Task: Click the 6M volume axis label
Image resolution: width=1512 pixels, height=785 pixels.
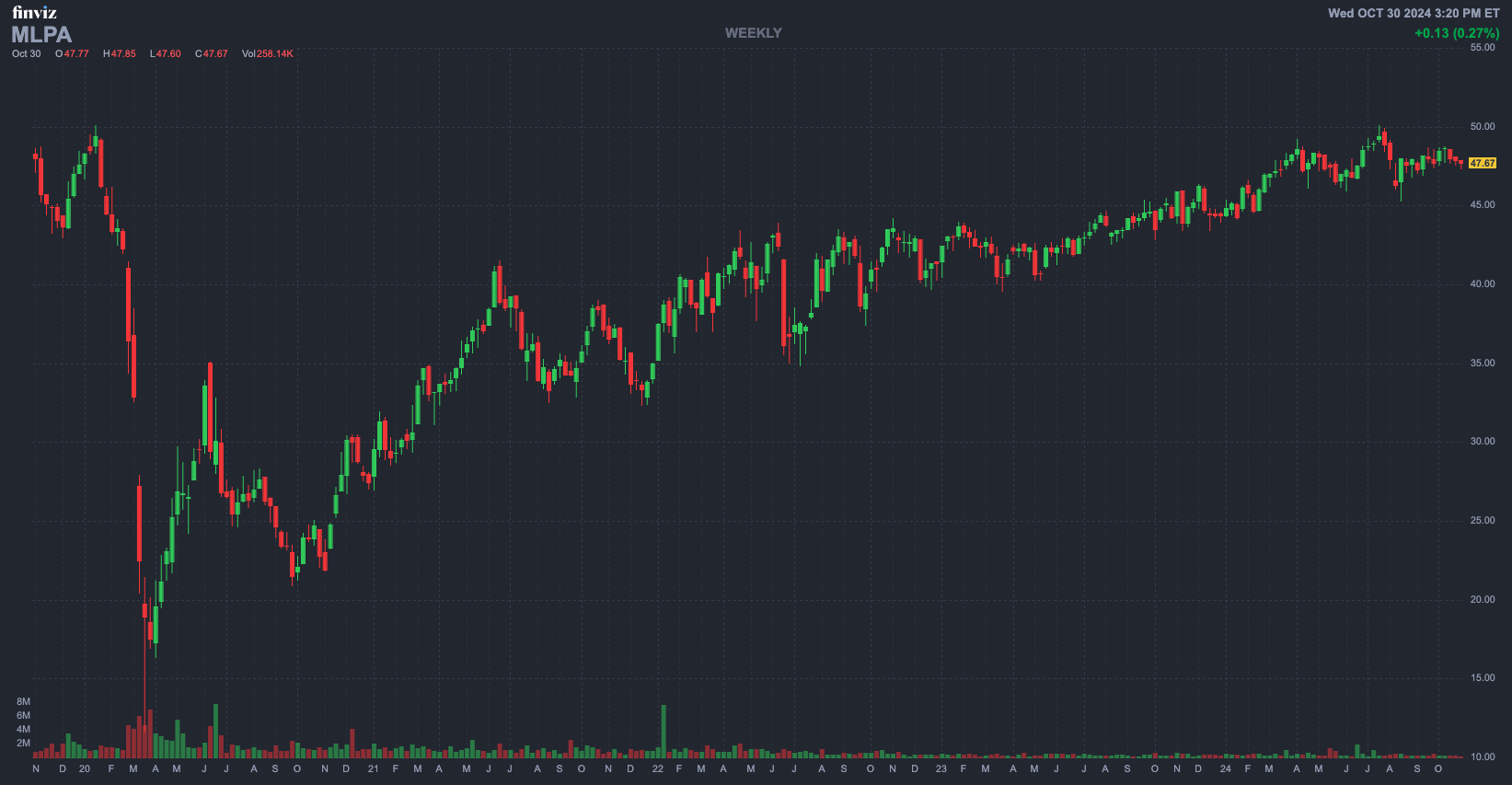Action: 24,716
